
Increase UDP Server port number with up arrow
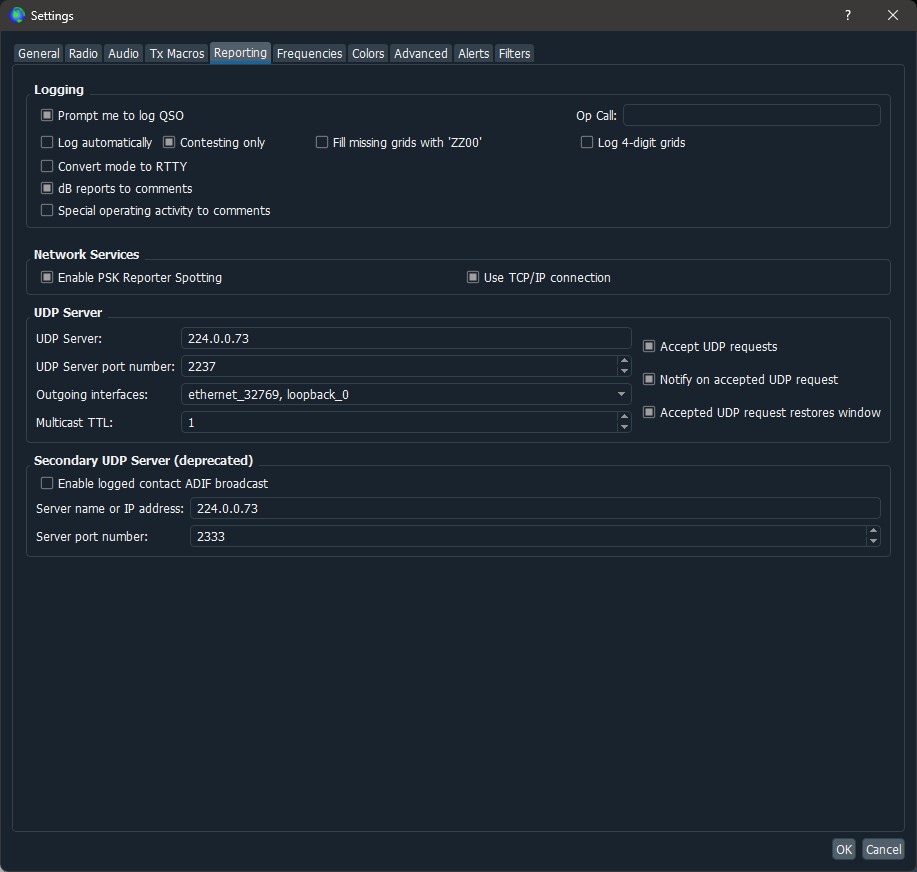[x=624, y=361]
